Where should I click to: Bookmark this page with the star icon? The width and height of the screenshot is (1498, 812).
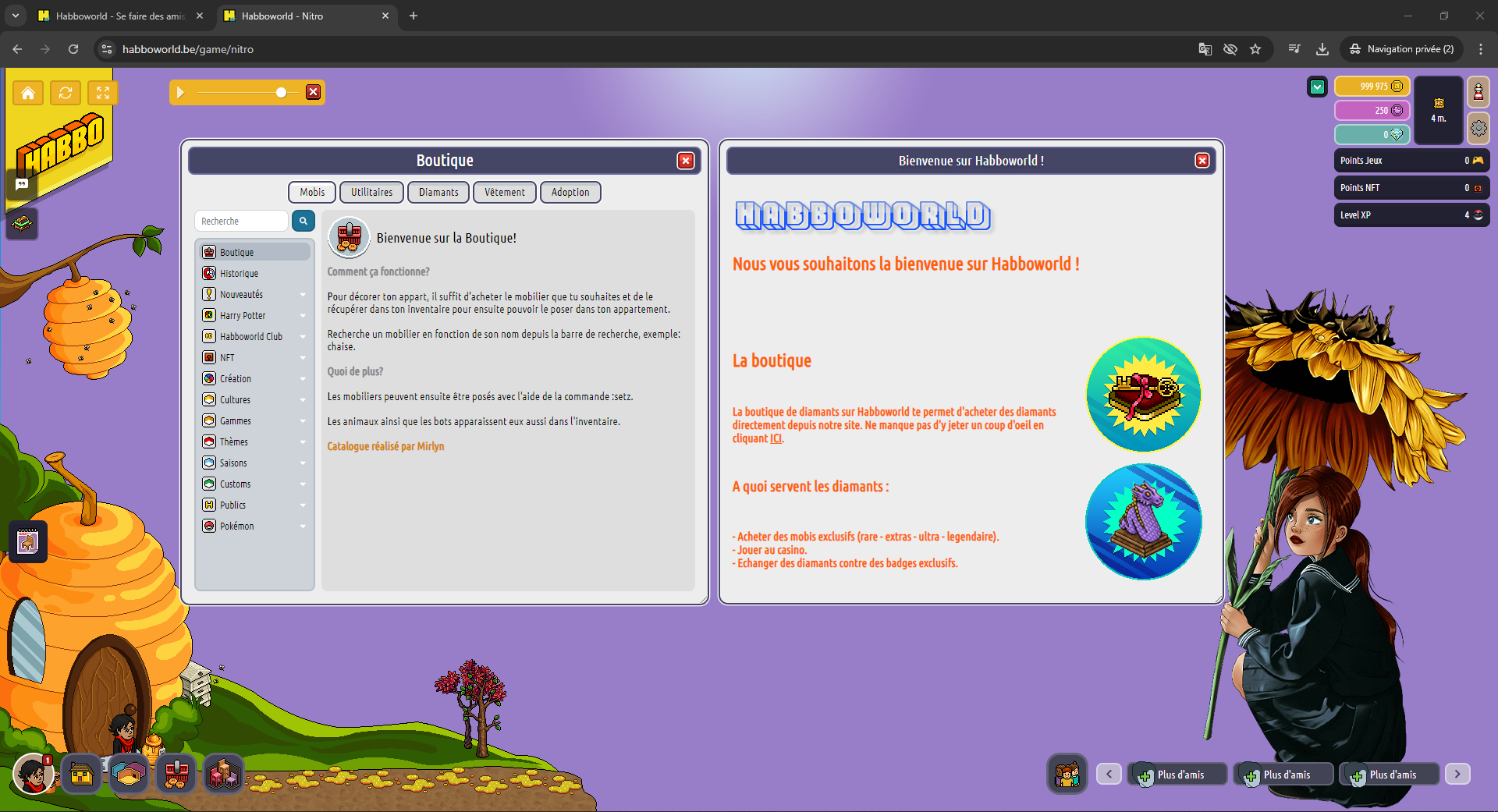click(x=1255, y=49)
